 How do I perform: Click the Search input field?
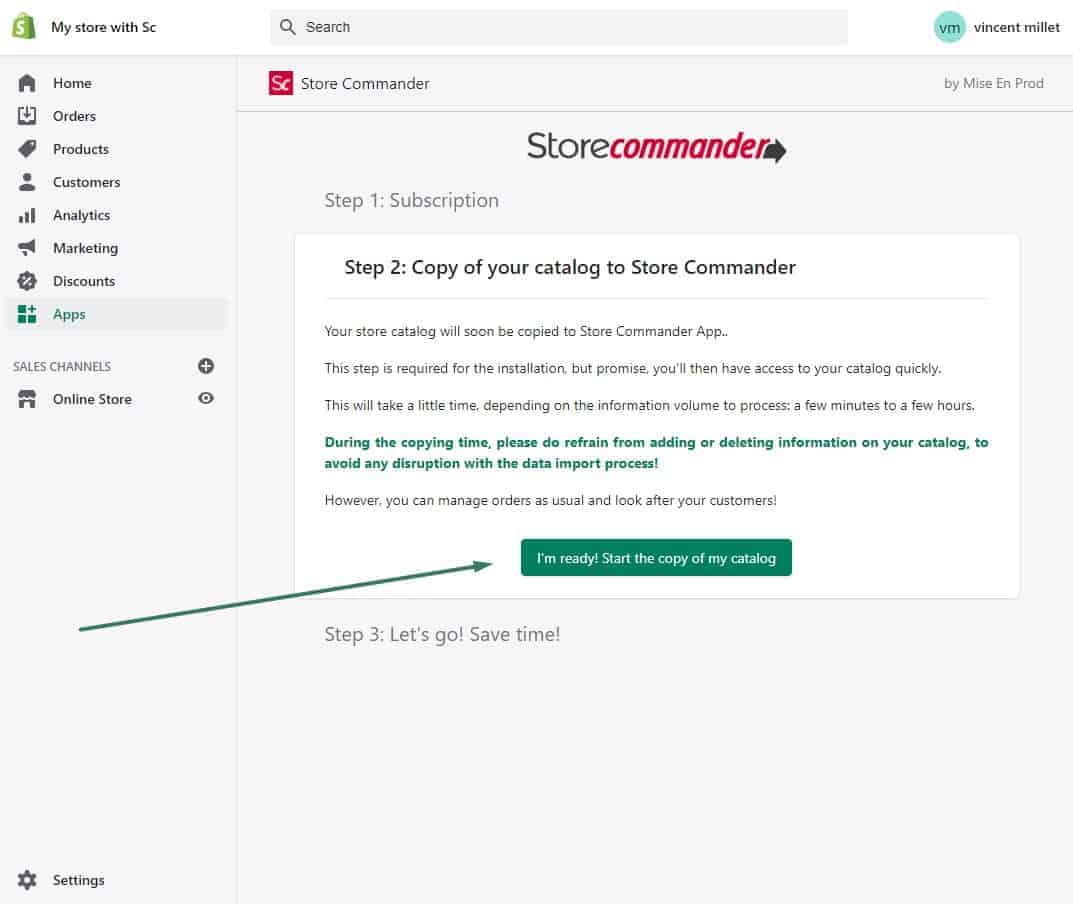[559, 27]
